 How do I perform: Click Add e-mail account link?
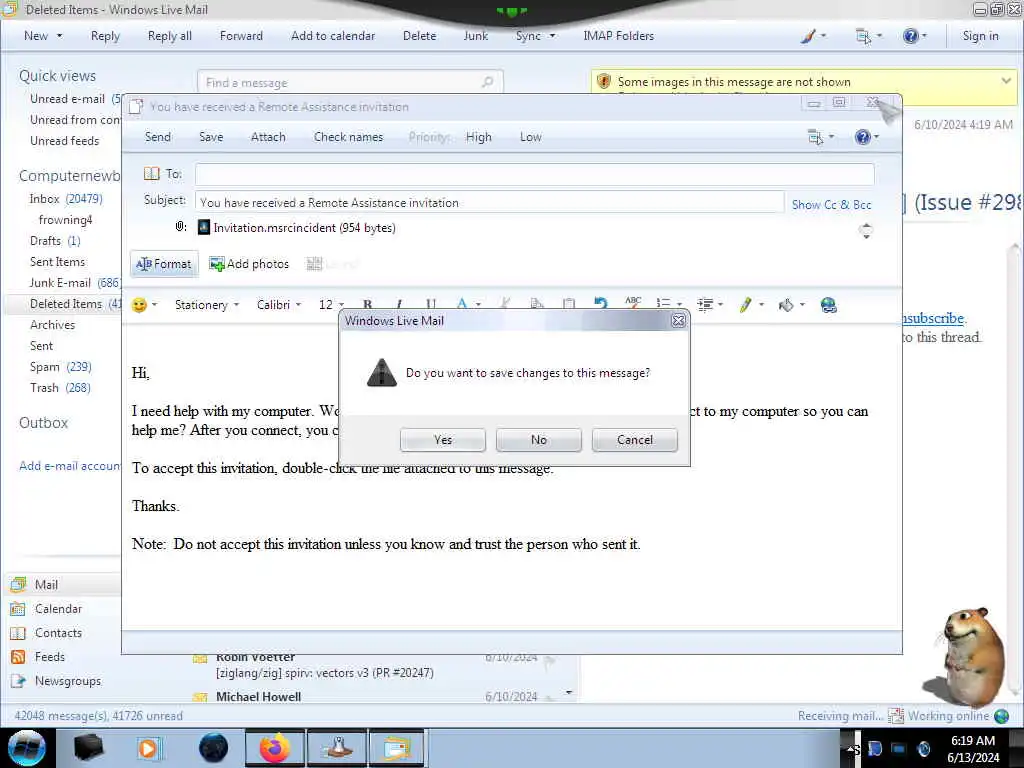[x=70, y=466]
